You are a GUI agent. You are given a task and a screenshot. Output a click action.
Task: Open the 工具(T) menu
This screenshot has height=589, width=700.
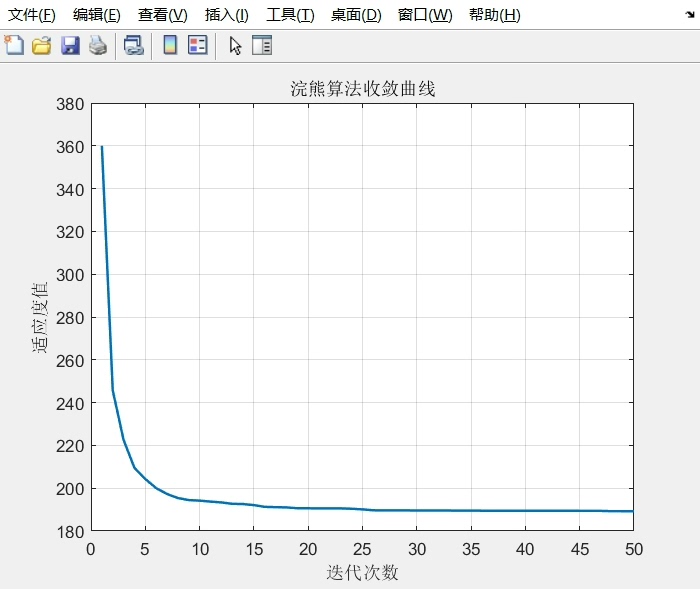click(x=290, y=15)
